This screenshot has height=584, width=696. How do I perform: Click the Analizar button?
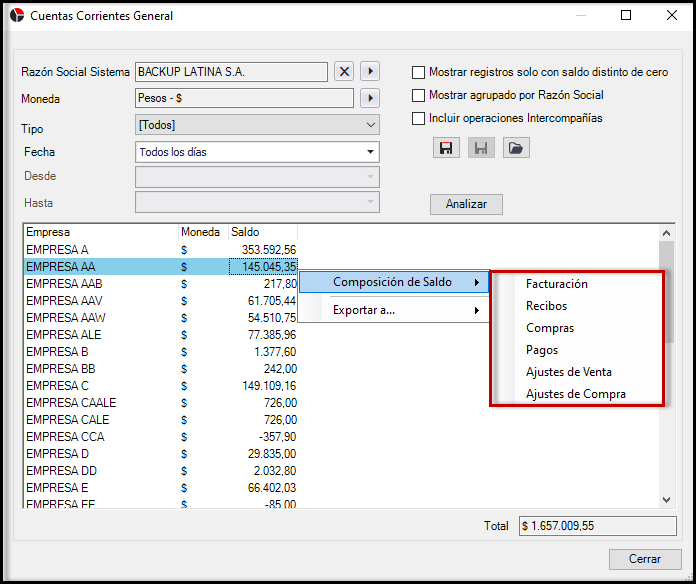[x=466, y=204]
